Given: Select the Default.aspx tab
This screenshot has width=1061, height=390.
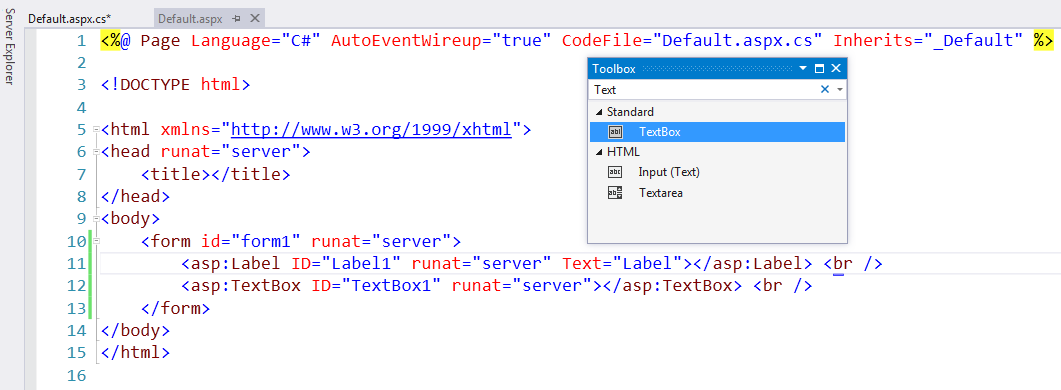Looking at the screenshot, I should (190, 18).
